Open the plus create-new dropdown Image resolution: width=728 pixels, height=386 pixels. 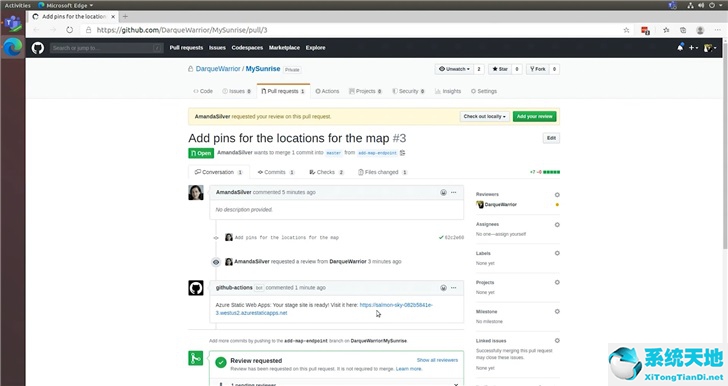point(693,47)
